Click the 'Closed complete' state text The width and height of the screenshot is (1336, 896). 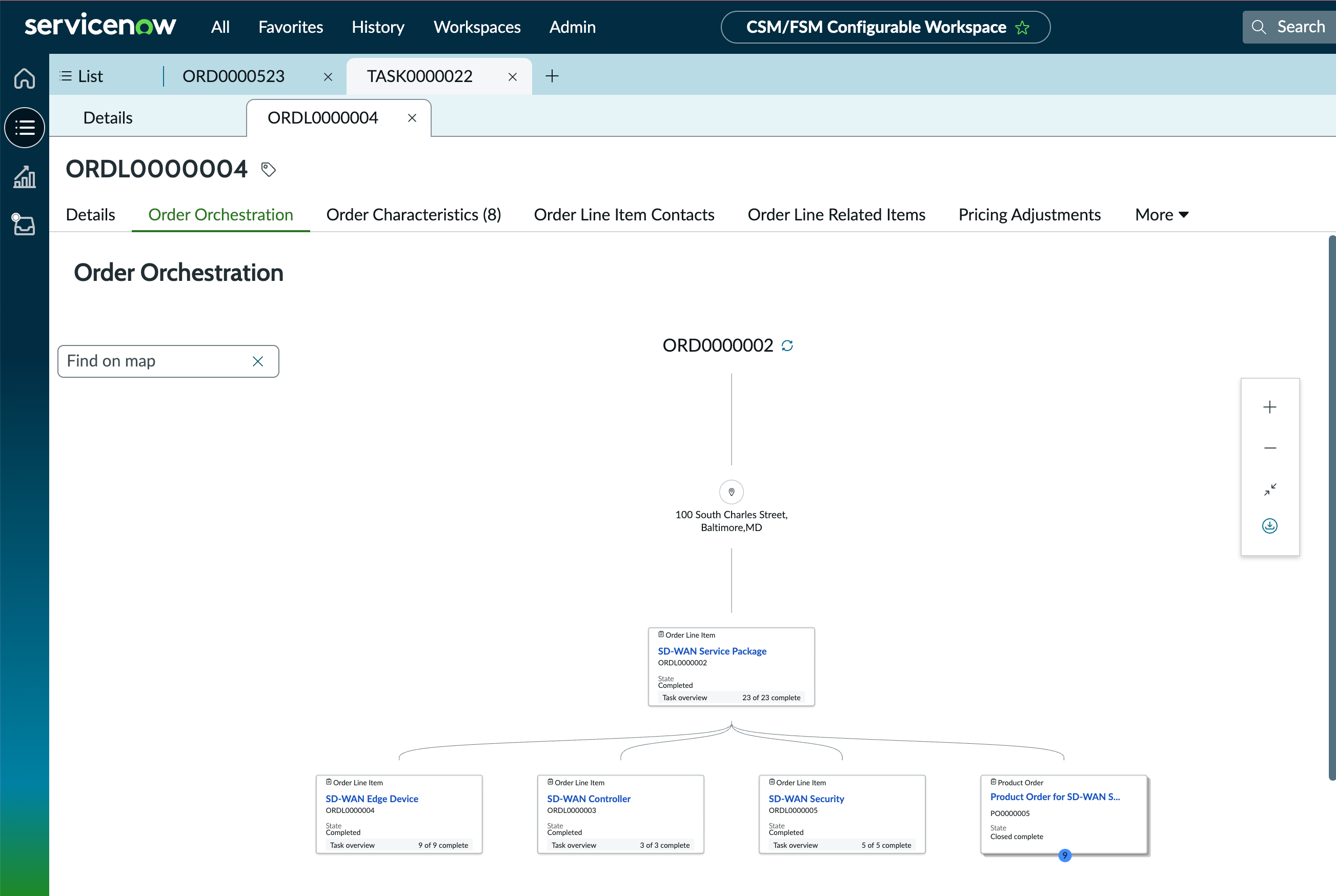click(x=1017, y=837)
